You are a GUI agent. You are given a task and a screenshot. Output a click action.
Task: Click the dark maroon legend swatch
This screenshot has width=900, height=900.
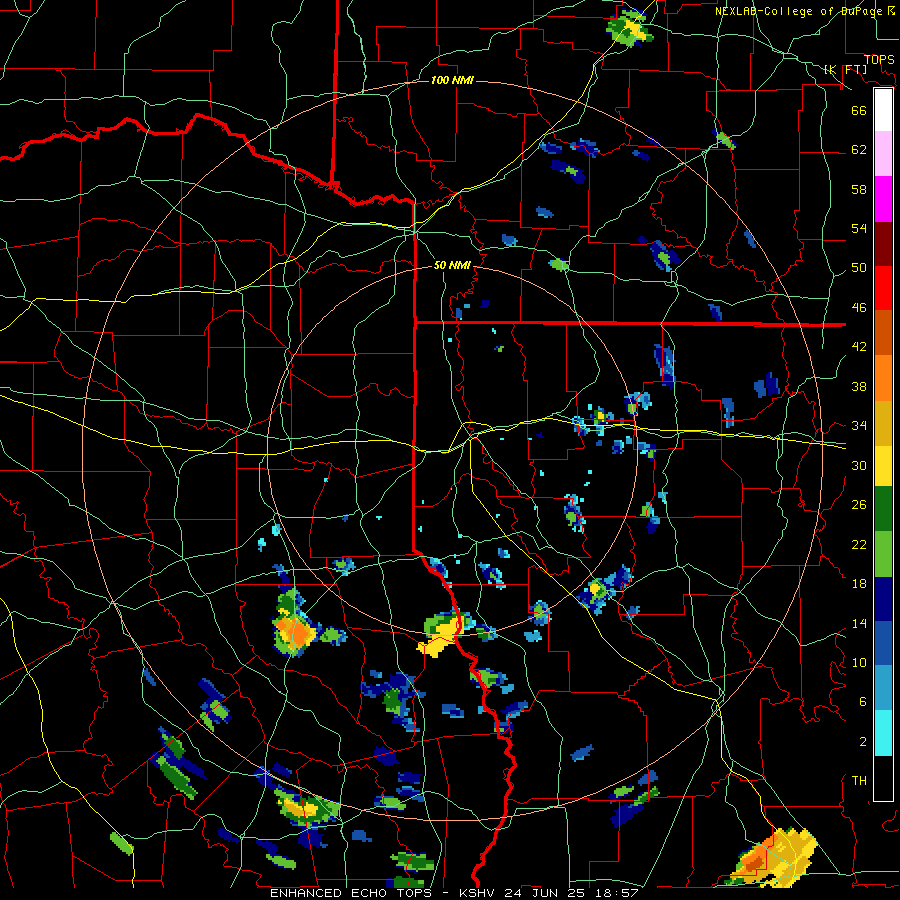pos(883,243)
